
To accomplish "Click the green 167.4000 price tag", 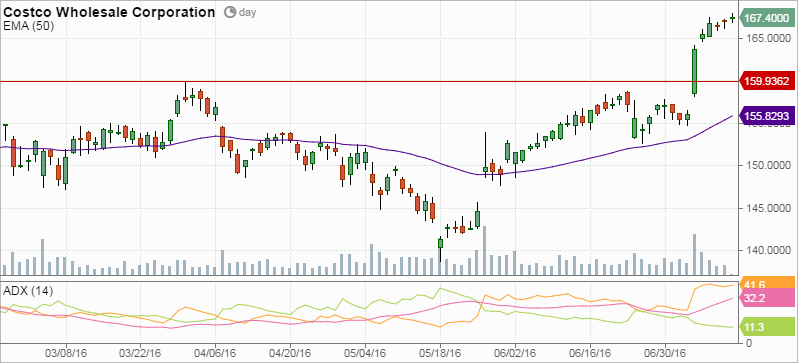I will [767, 19].
